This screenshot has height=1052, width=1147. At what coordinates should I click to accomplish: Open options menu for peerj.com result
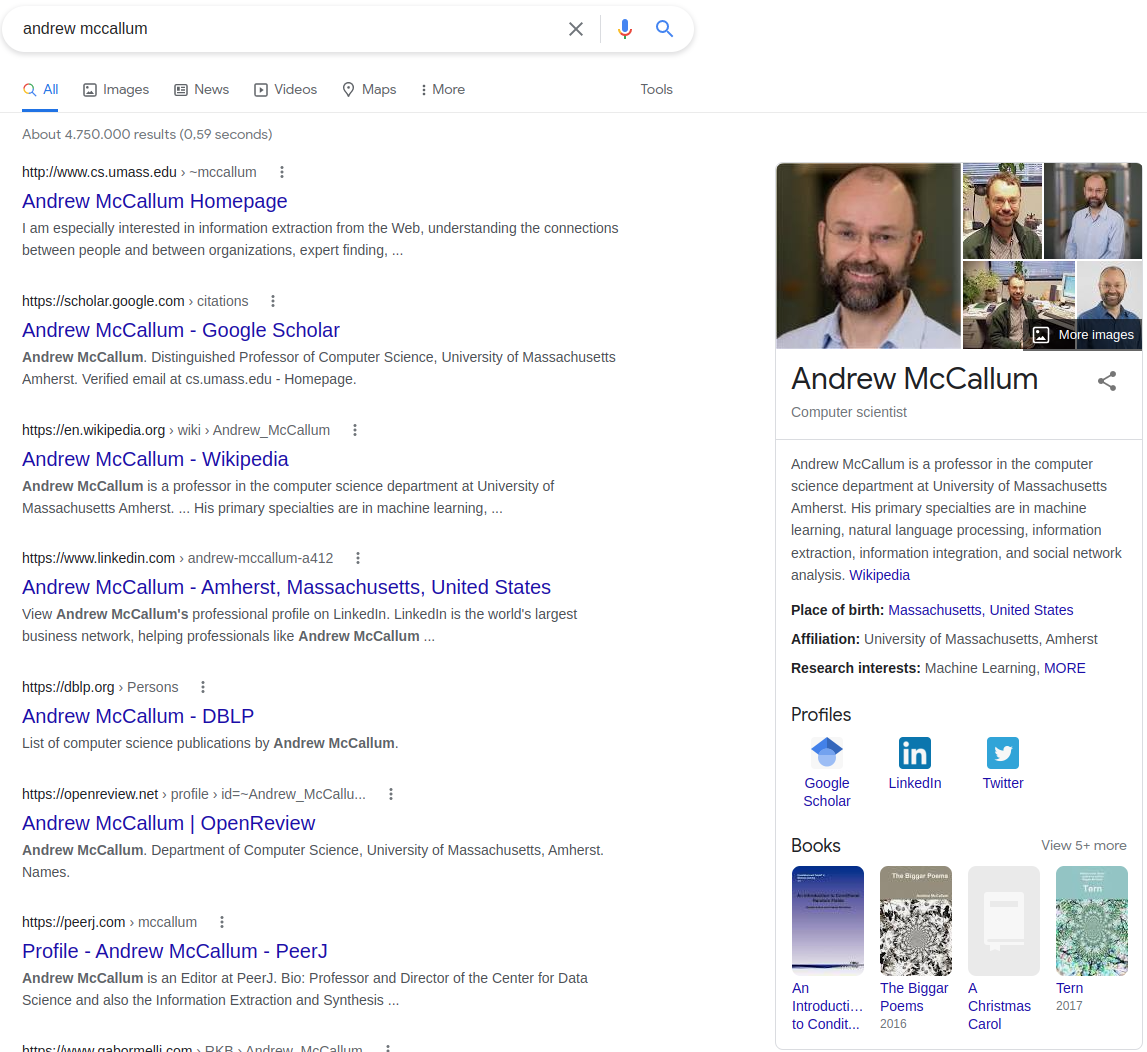point(222,922)
